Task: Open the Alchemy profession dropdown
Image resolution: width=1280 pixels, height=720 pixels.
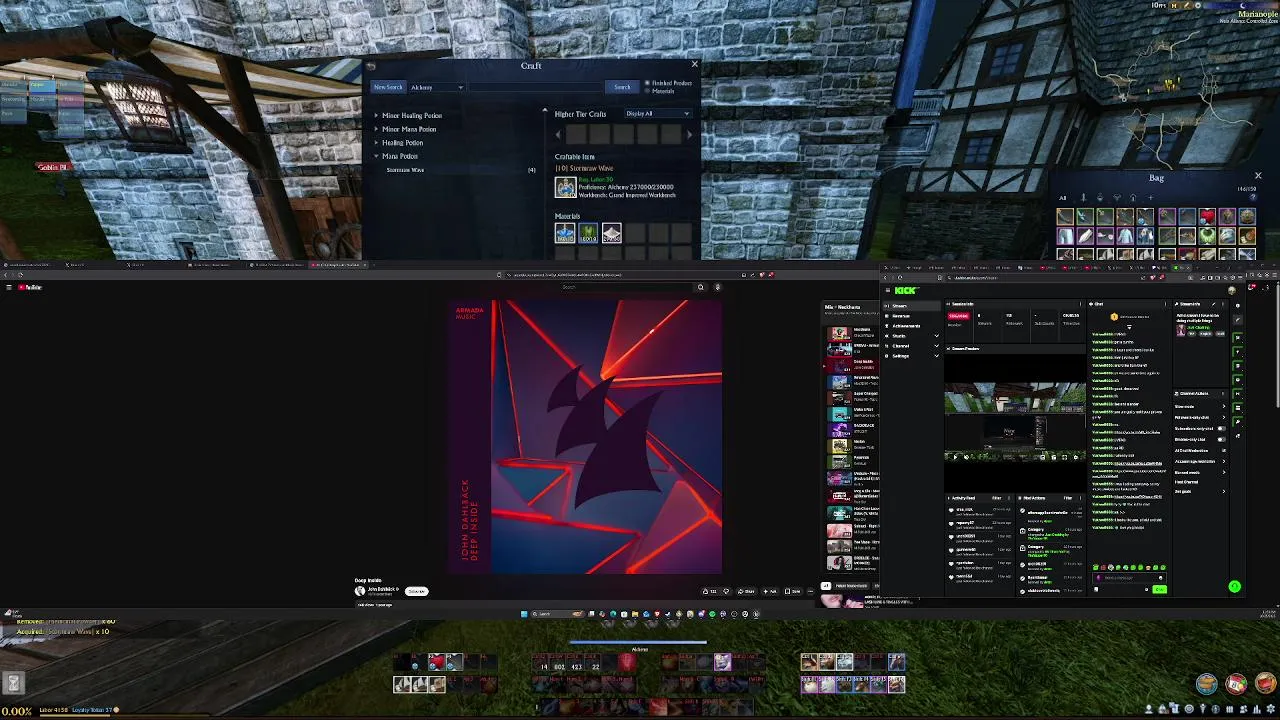Action: [436, 87]
